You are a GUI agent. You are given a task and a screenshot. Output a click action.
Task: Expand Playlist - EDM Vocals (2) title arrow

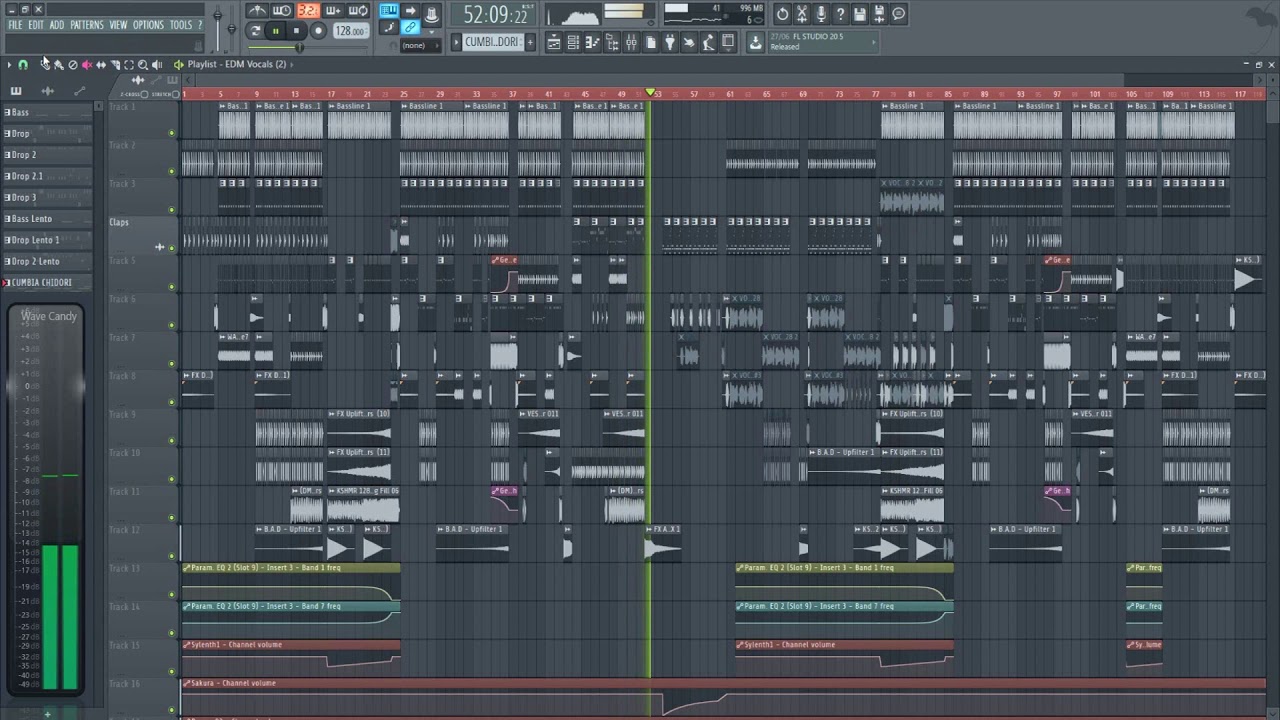click(292, 65)
